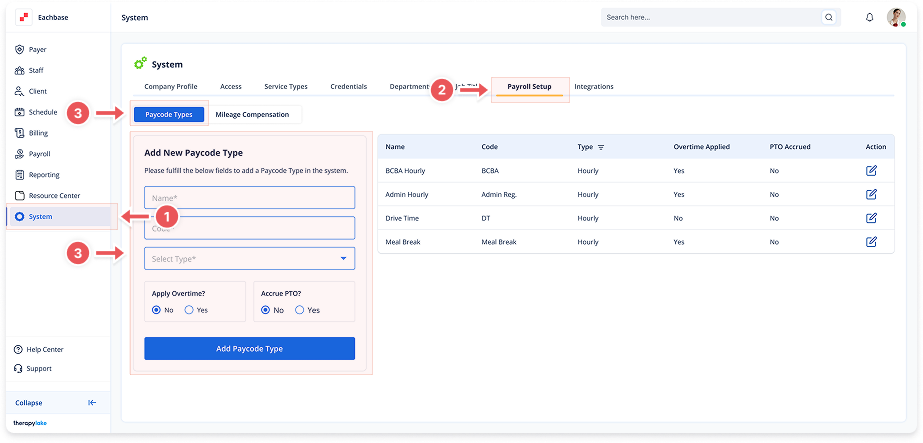The width and height of the screenshot is (923, 443).
Task: Open the Payroll Setup tab
Action: pos(529,87)
